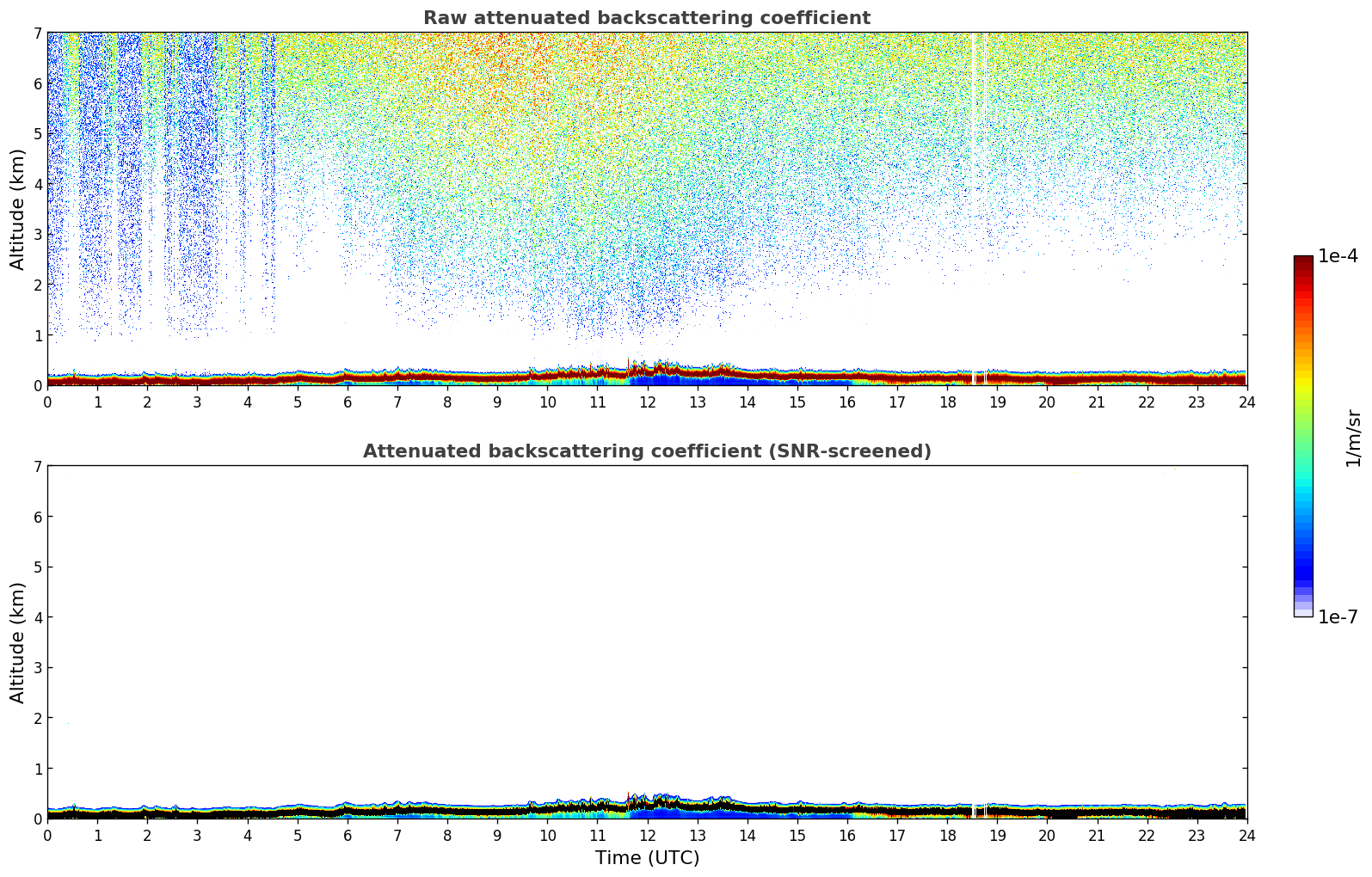Click altitude tick "1" on the raw plot
The width and height of the screenshot is (1372, 877).
click(x=37, y=335)
